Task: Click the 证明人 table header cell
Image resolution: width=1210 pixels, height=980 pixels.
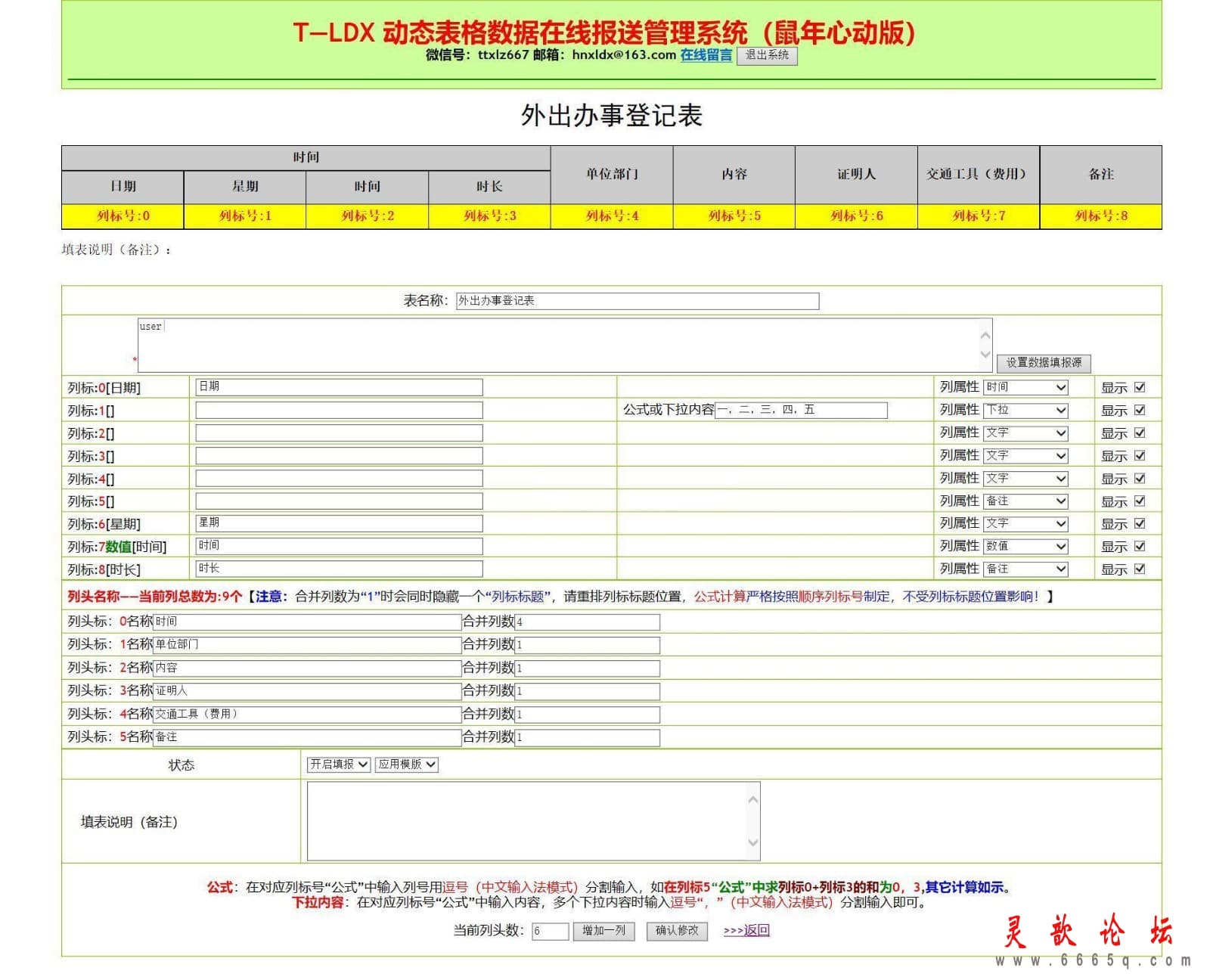Action: click(856, 175)
